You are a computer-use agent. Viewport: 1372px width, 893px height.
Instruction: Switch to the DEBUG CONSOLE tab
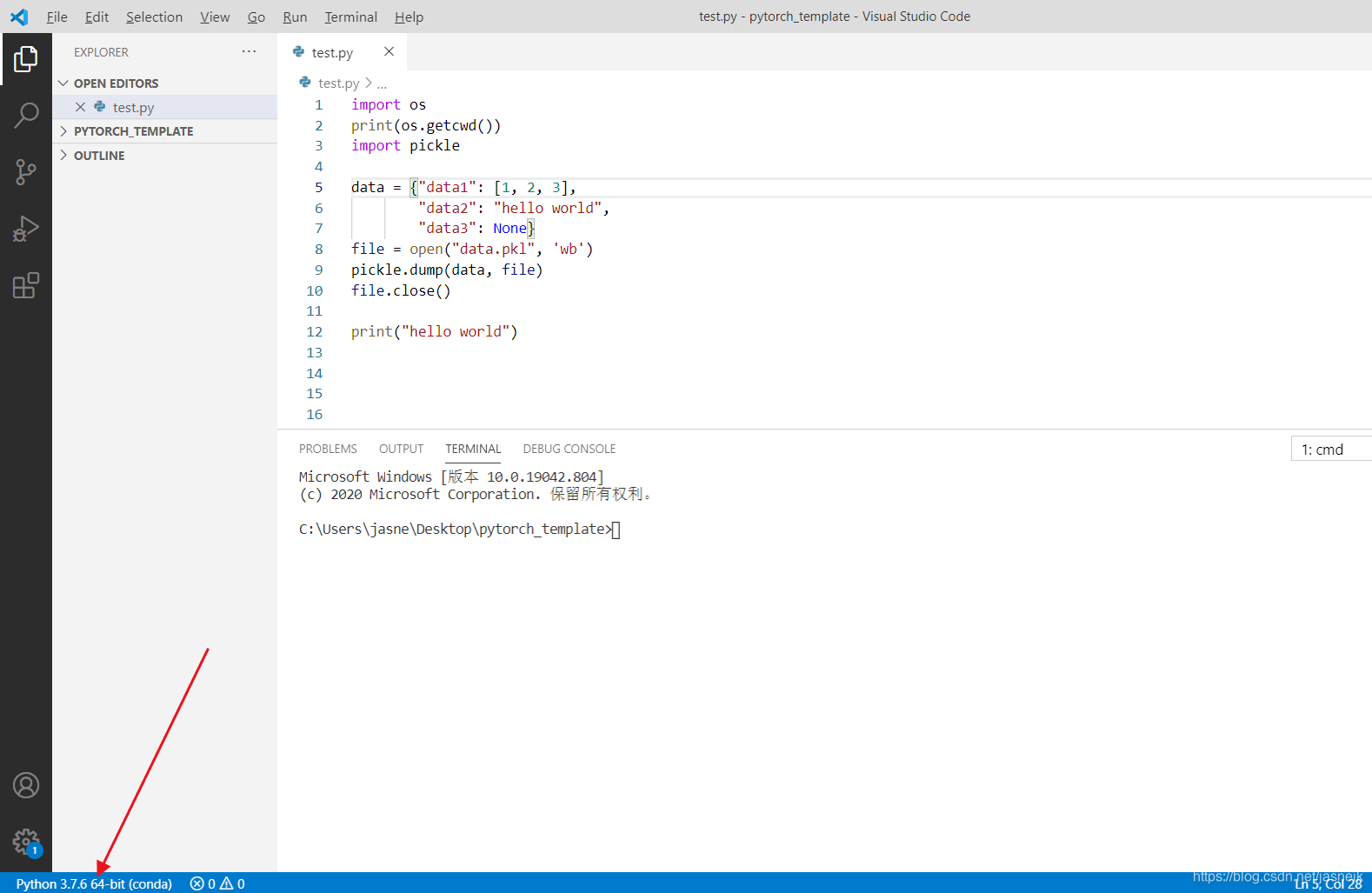click(569, 449)
